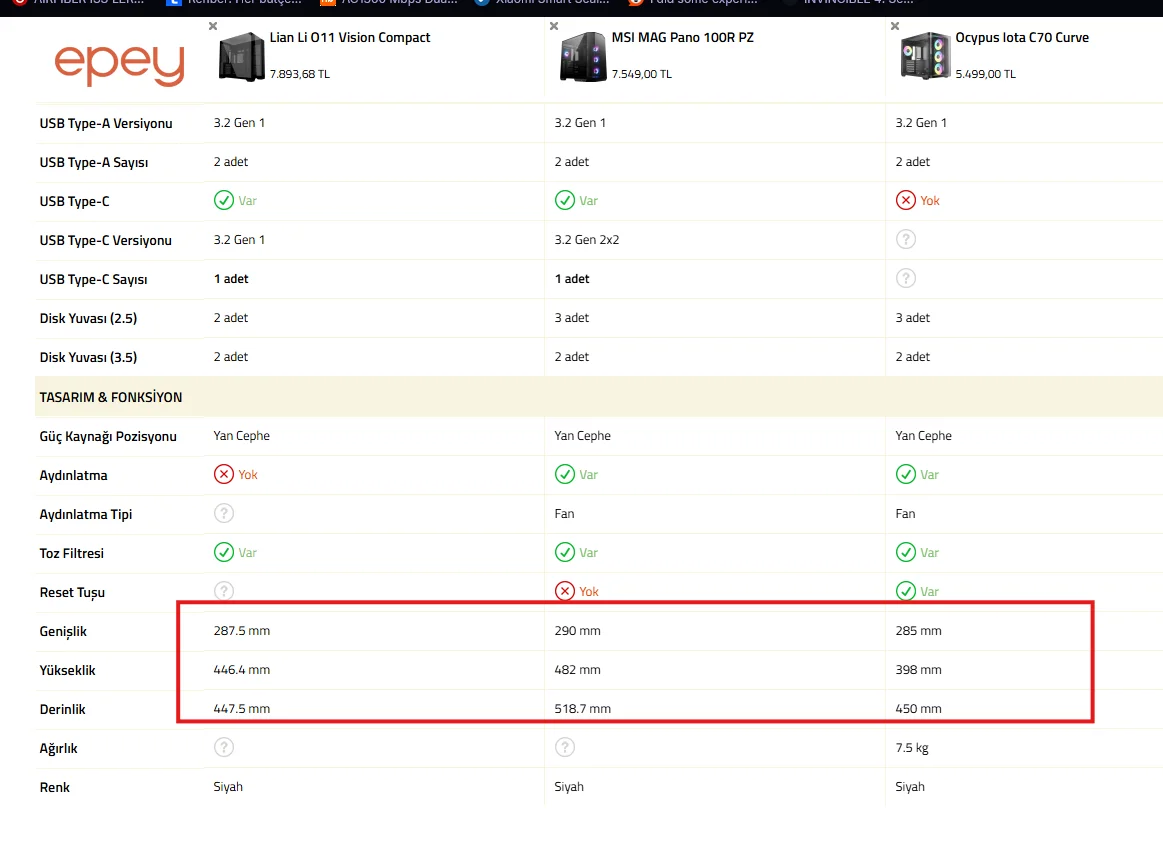Select the Reset Tuşu row label
Screen dimensions: 1163x860
point(72,593)
